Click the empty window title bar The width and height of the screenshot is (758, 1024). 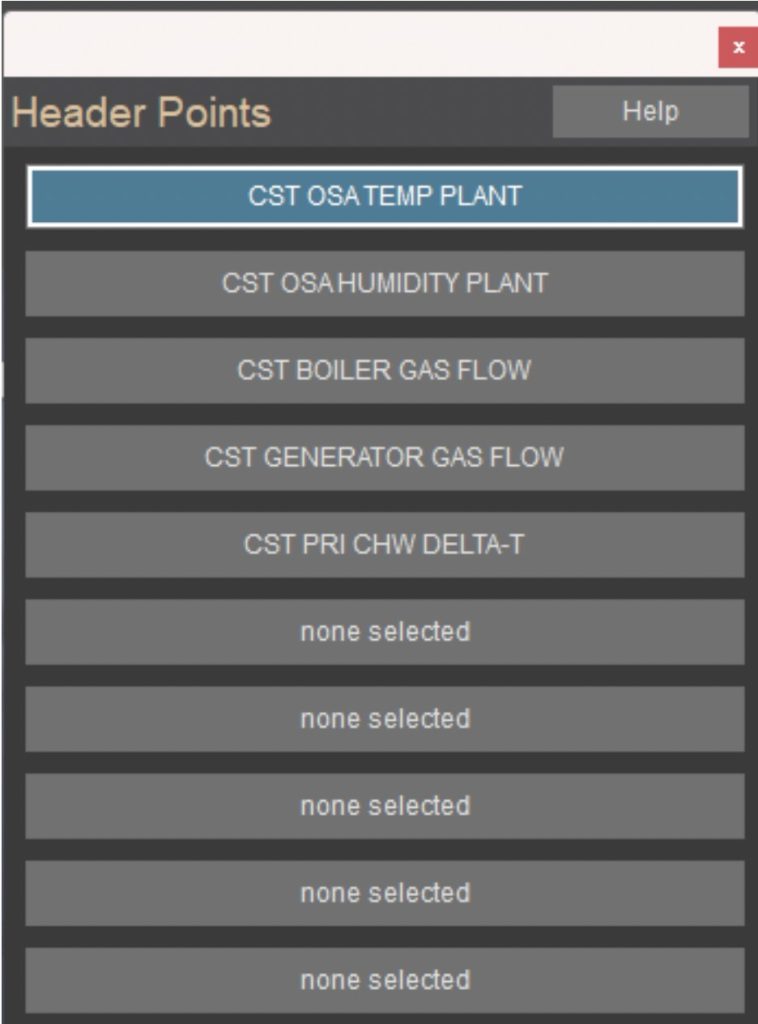click(350, 46)
